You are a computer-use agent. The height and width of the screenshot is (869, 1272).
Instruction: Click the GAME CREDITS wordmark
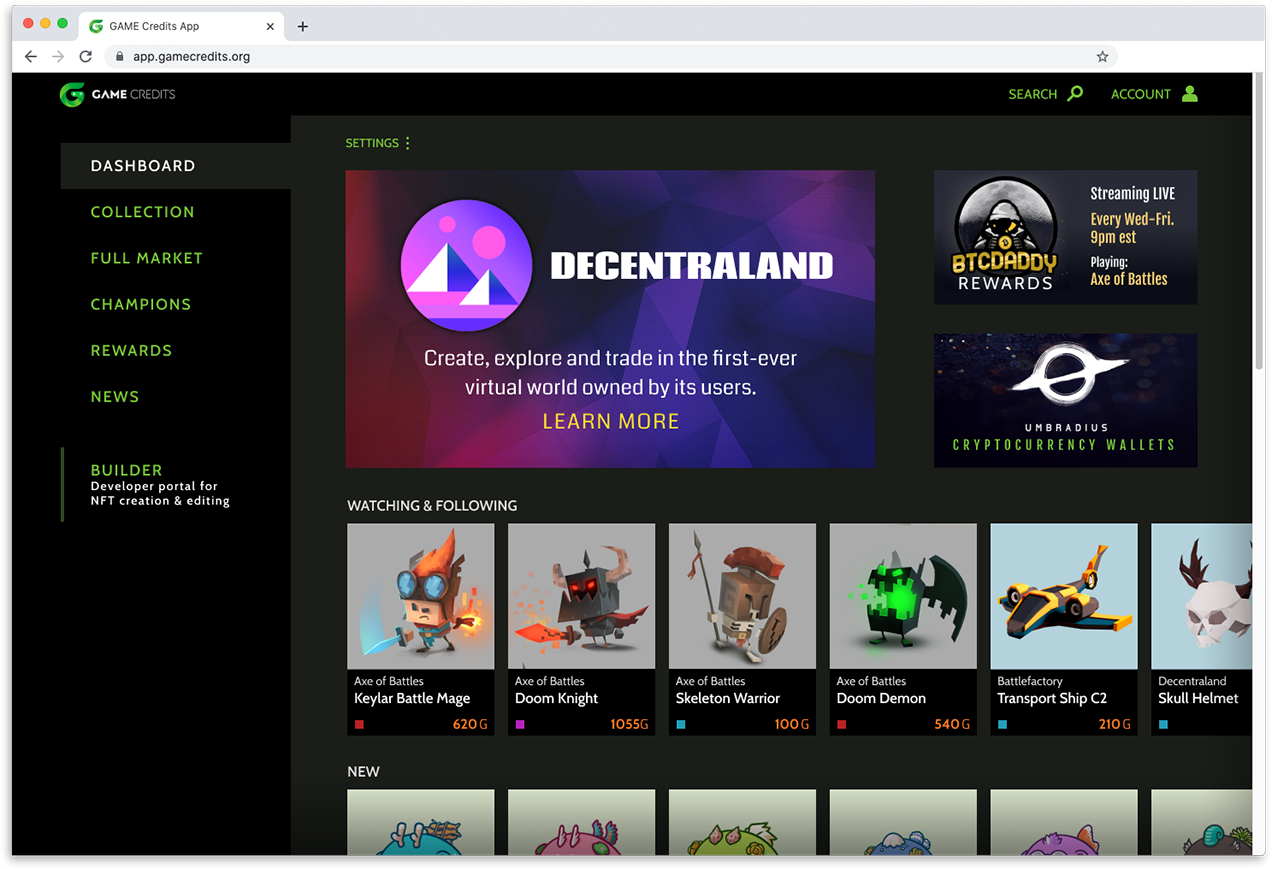pos(133,94)
